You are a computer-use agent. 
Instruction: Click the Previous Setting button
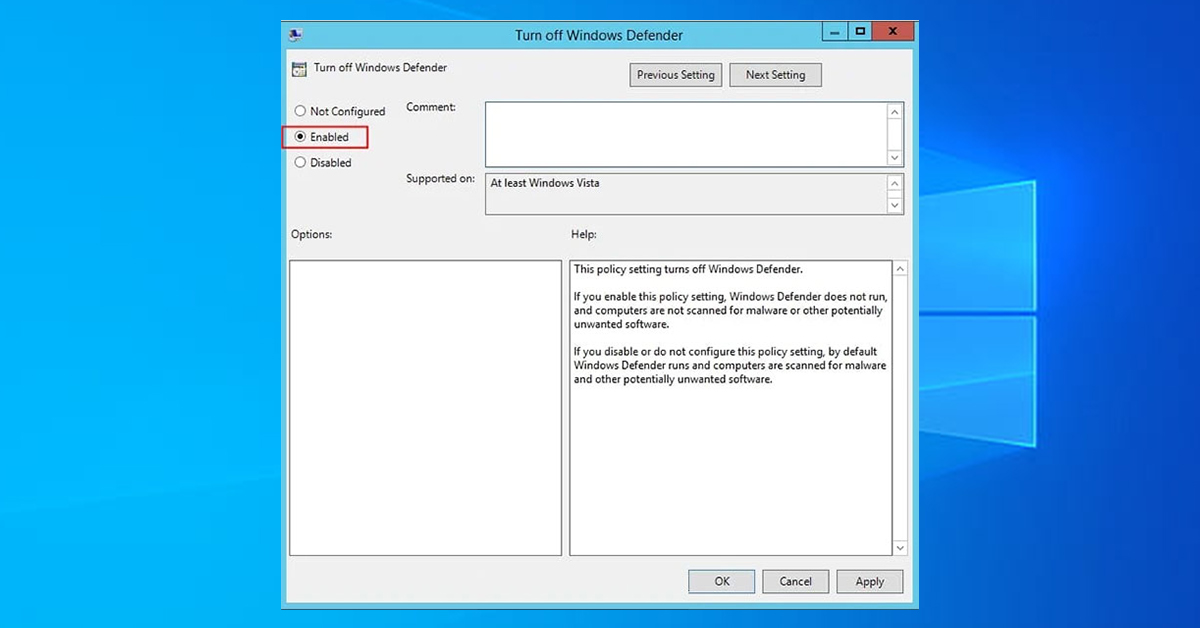coord(675,74)
